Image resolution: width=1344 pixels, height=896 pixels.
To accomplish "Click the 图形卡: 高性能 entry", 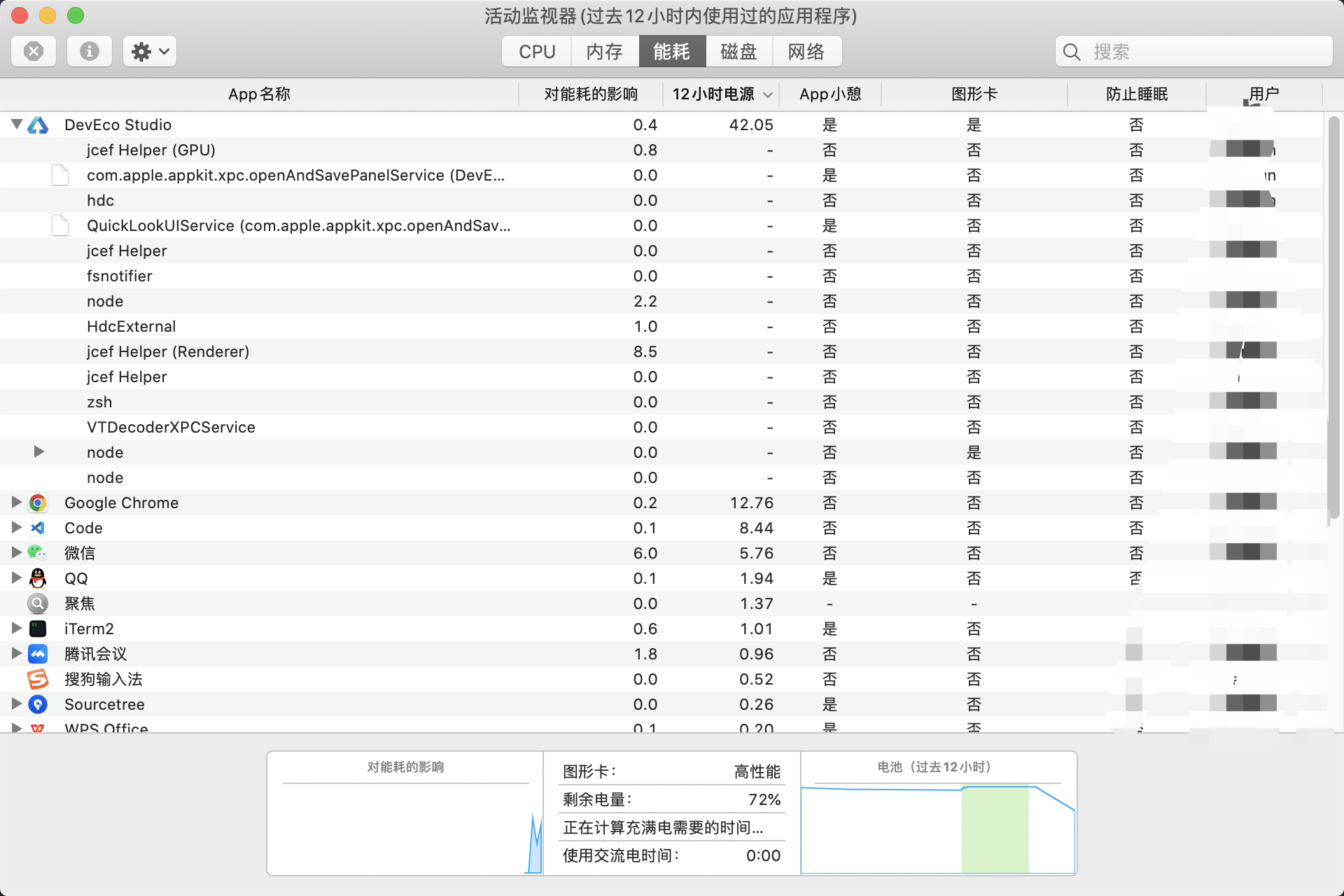I will coord(672,771).
